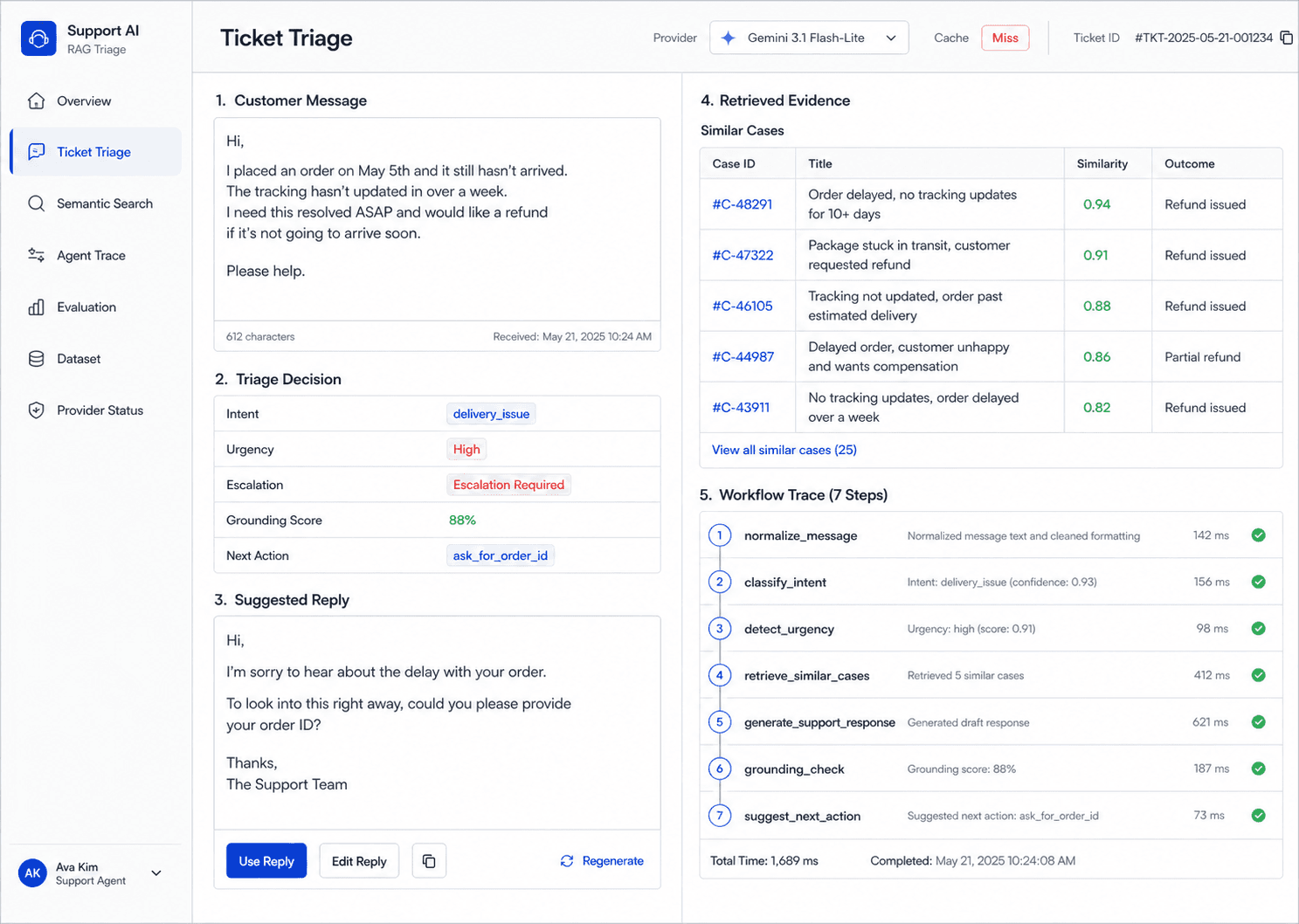
Task: Click ticket ID #TKT-2025-05-21-001234 text
Action: [x=1204, y=38]
